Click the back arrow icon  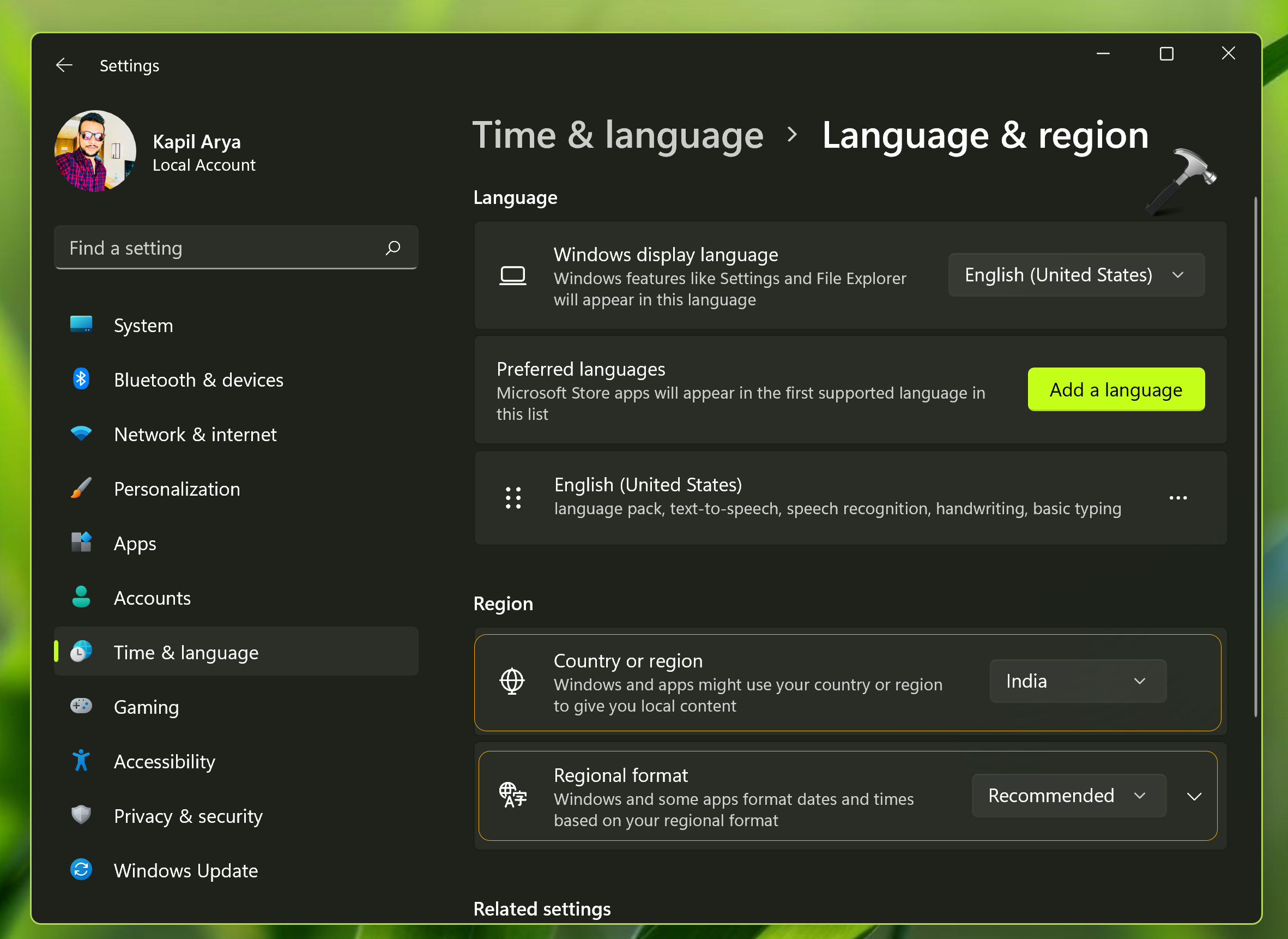64,65
